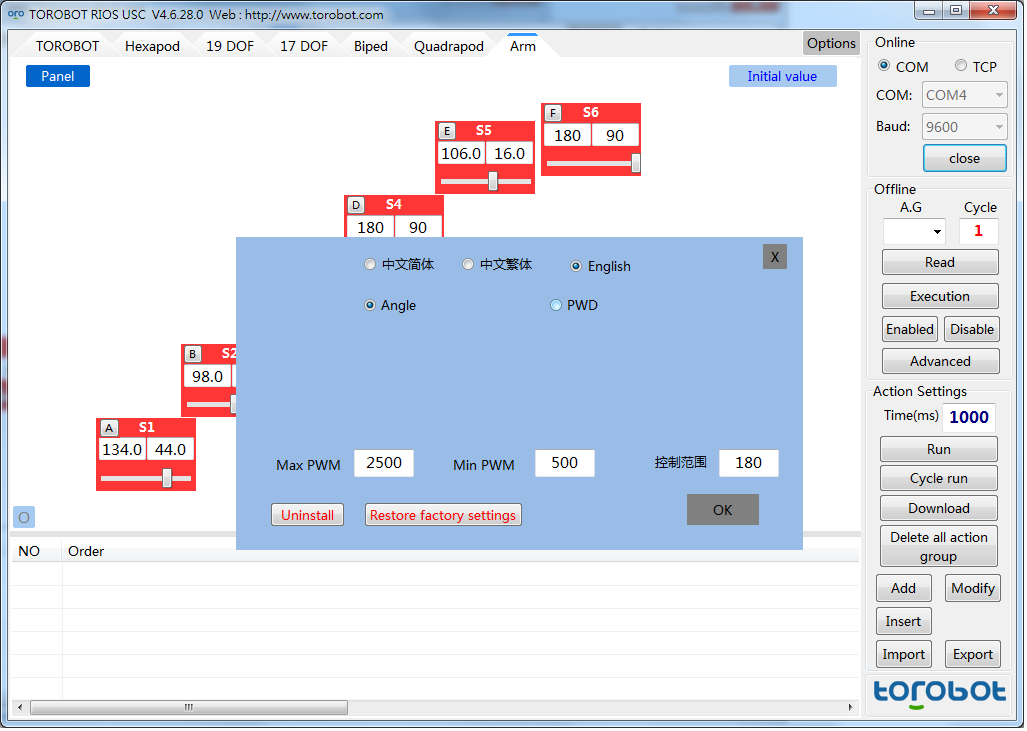Switch to the Hexapod tab

coord(152,47)
